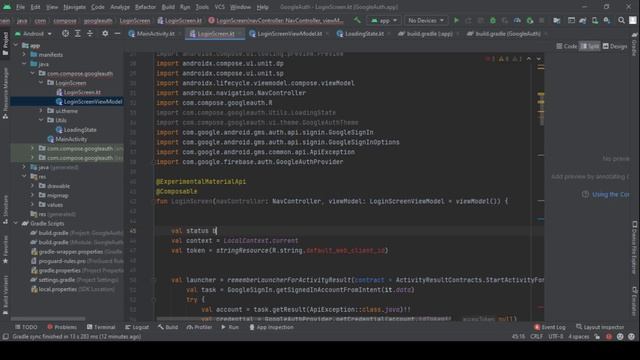
Task: Toggle read-only lock icon in status bar
Action: (597, 337)
